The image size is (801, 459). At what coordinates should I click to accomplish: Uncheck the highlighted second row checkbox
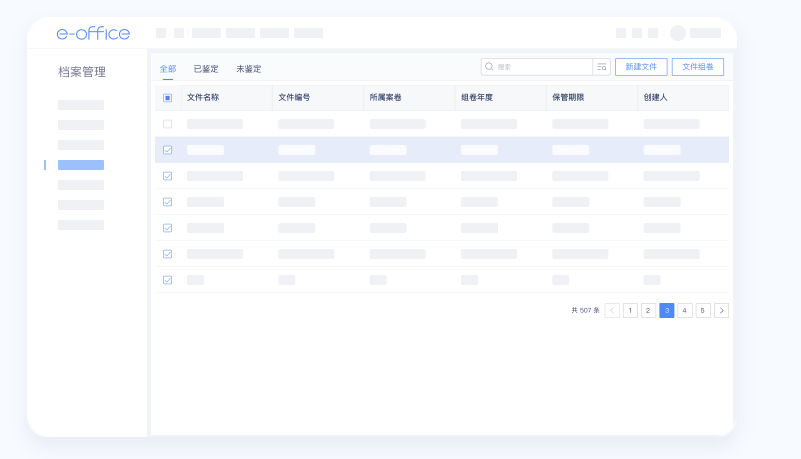point(167,150)
